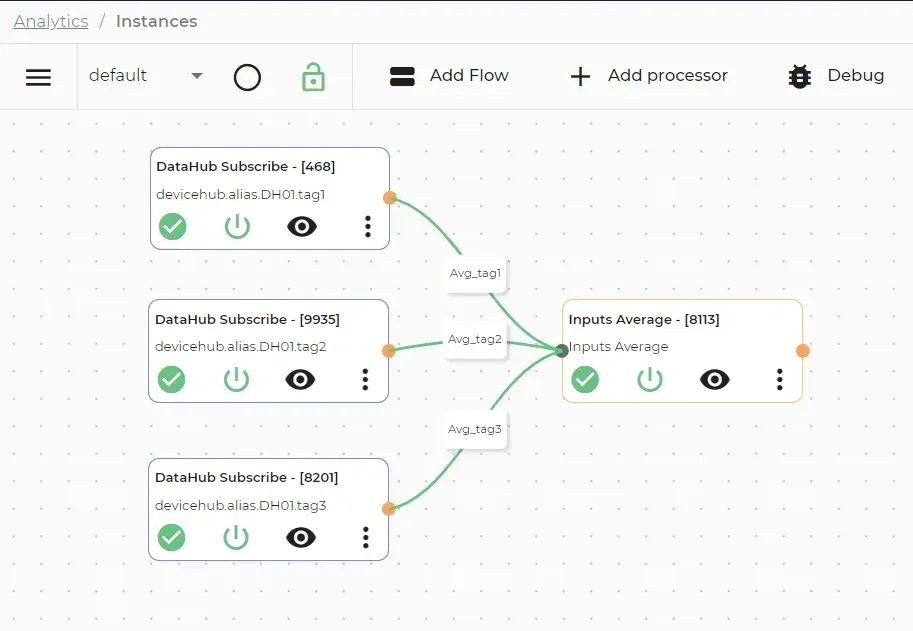Image resolution: width=913 pixels, height=631 pixels.
Task: Click the Instances breadcrumb text
Action: tap(157, 21)
